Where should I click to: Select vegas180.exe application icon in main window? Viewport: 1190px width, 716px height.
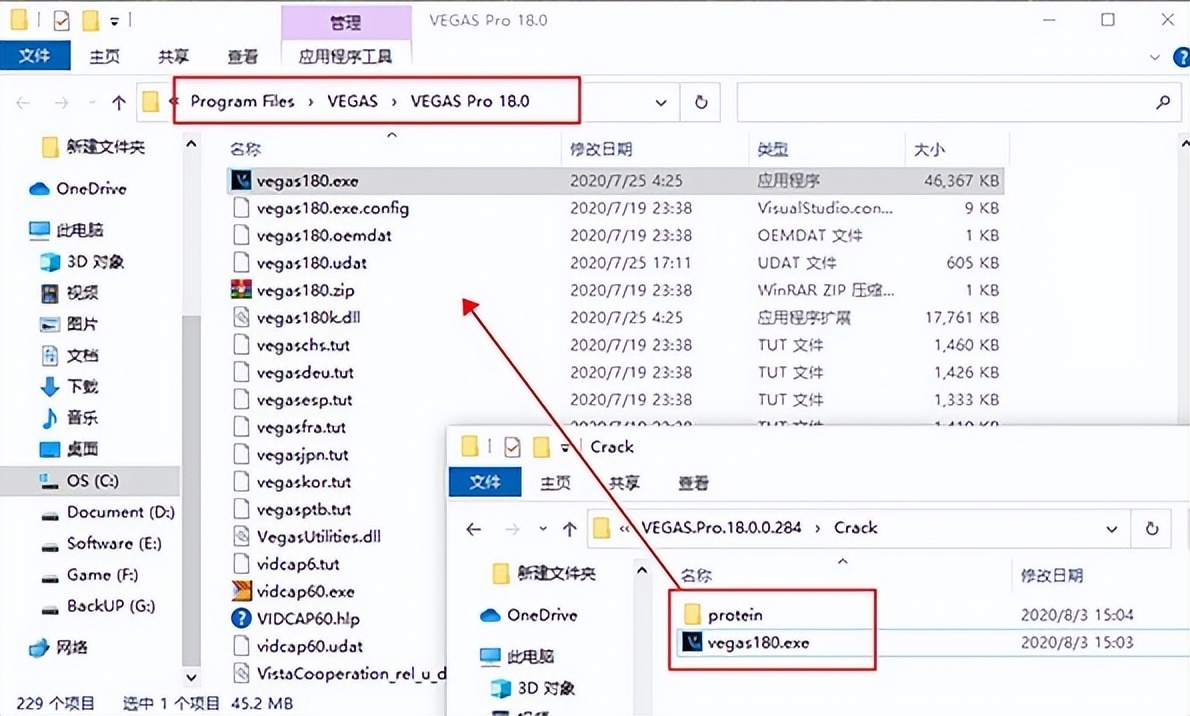pos(241,181)
